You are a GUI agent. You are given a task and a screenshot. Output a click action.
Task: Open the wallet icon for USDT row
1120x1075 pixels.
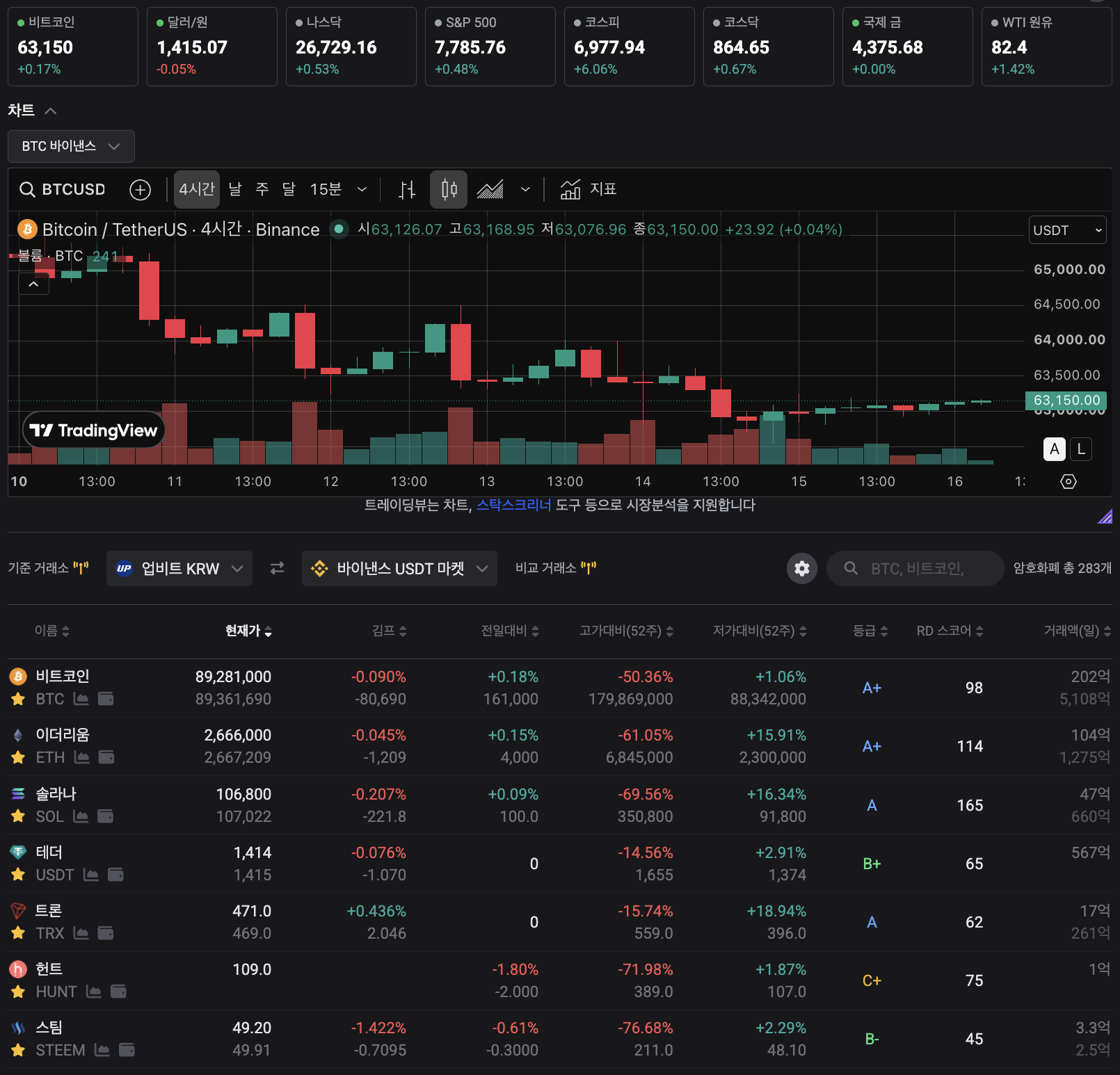click(x=115, y=875)
